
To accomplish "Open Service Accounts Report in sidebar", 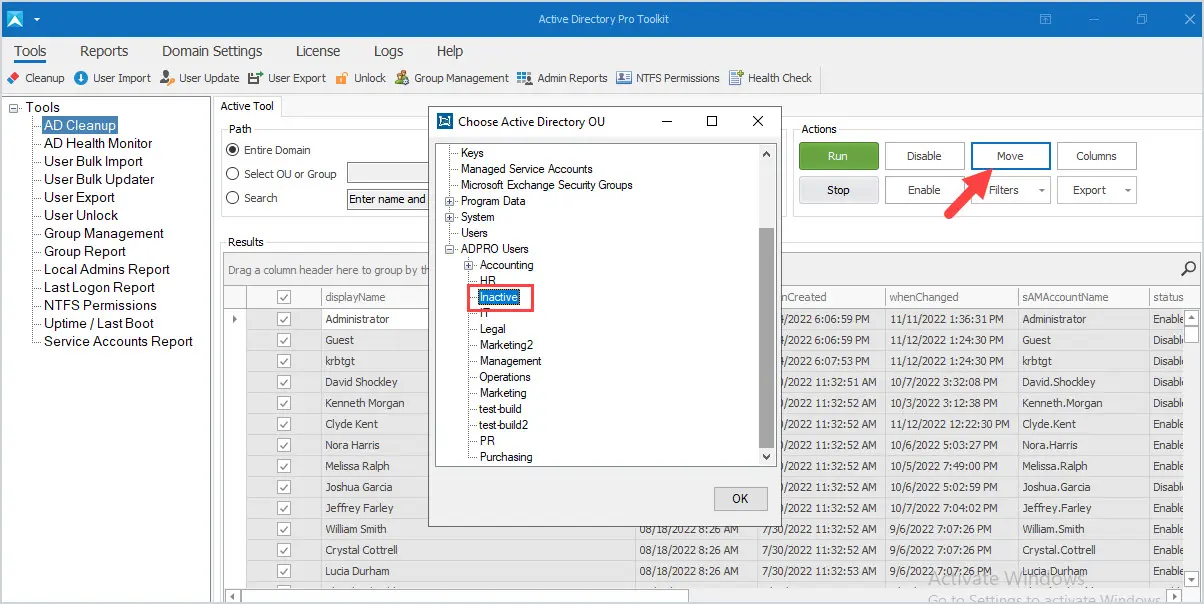I will [118, 342].
